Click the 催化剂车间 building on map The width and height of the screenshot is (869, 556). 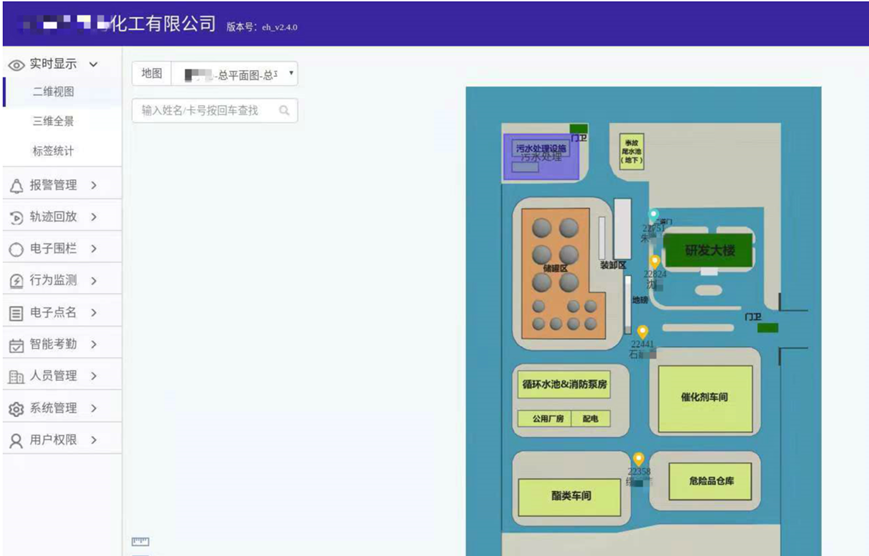point(705,399)
